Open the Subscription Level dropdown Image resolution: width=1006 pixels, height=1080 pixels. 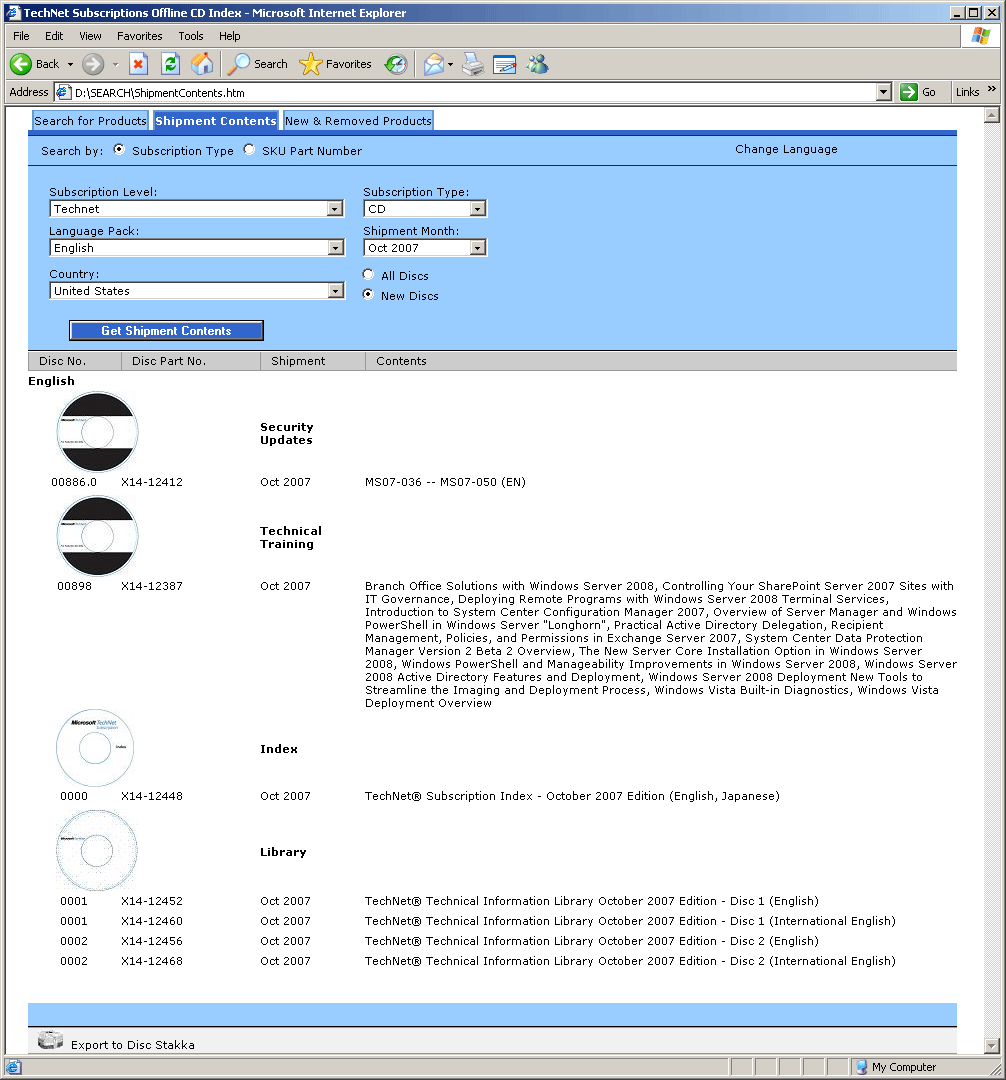tap(196, 209)
